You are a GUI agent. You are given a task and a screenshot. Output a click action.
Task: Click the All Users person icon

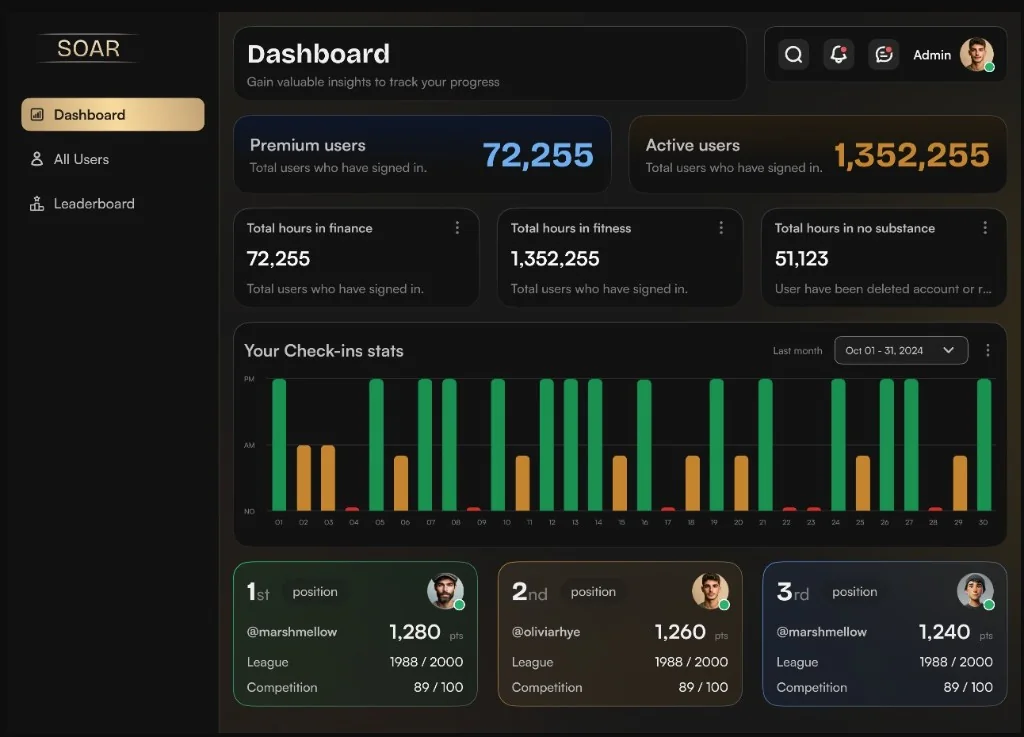[x=37, y=159]
